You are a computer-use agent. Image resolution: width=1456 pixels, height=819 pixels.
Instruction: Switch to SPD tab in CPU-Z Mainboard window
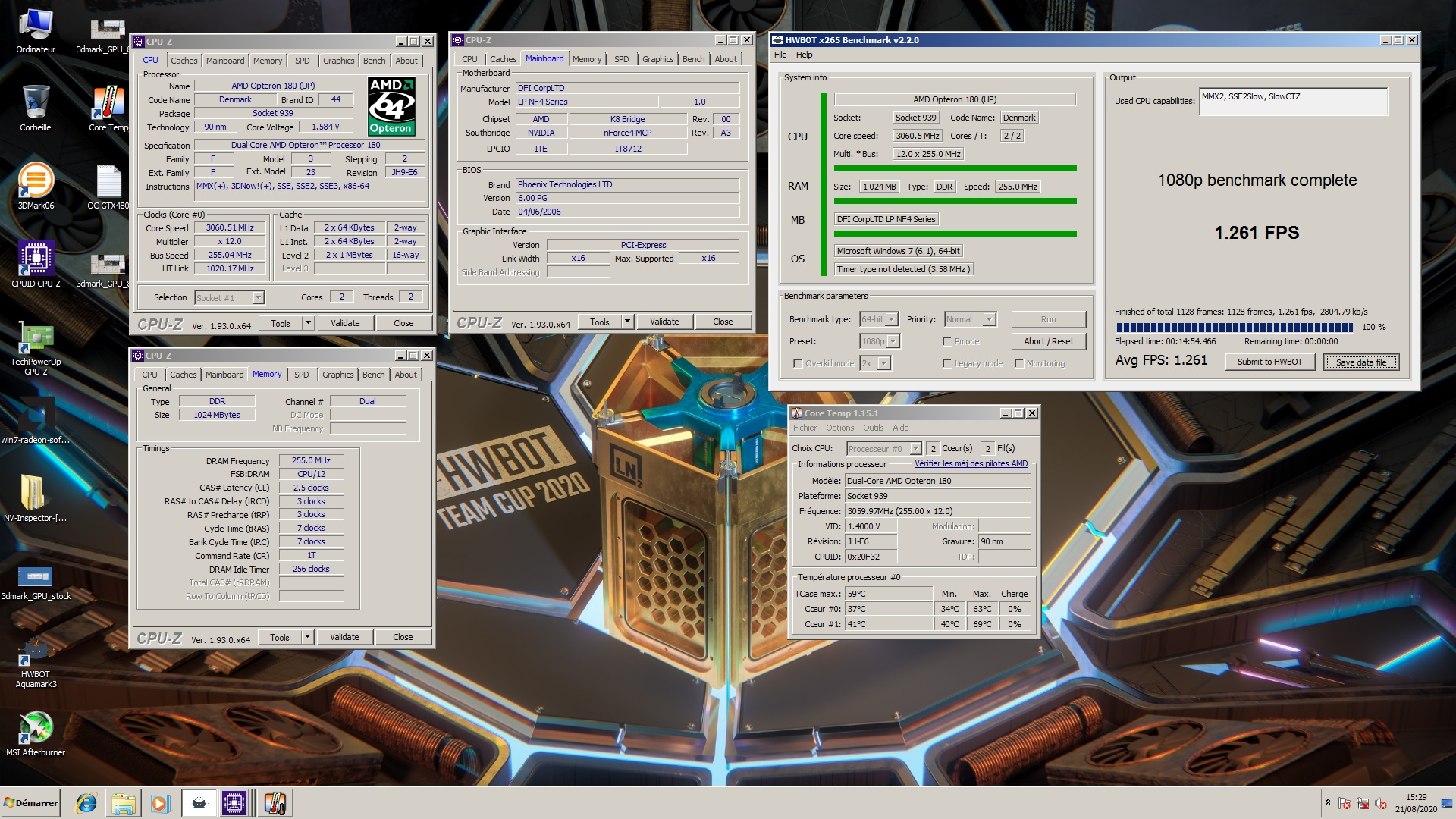[x=621, y=59]
